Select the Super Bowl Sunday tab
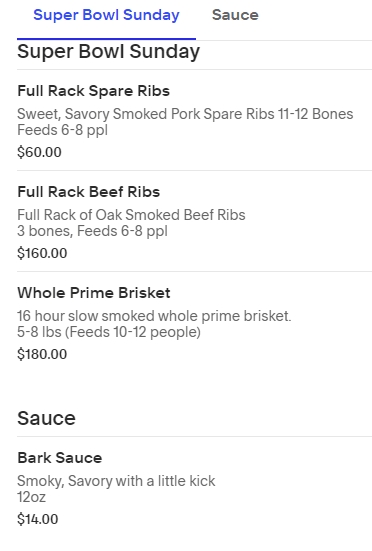Viewport: 372px width, 551px height. coord(106,15)
